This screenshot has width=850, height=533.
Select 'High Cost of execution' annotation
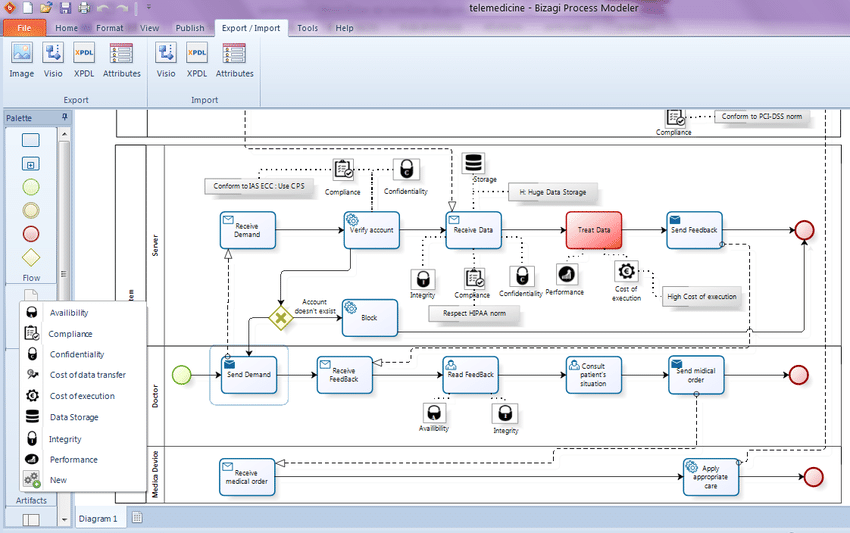tap(701, 297)
